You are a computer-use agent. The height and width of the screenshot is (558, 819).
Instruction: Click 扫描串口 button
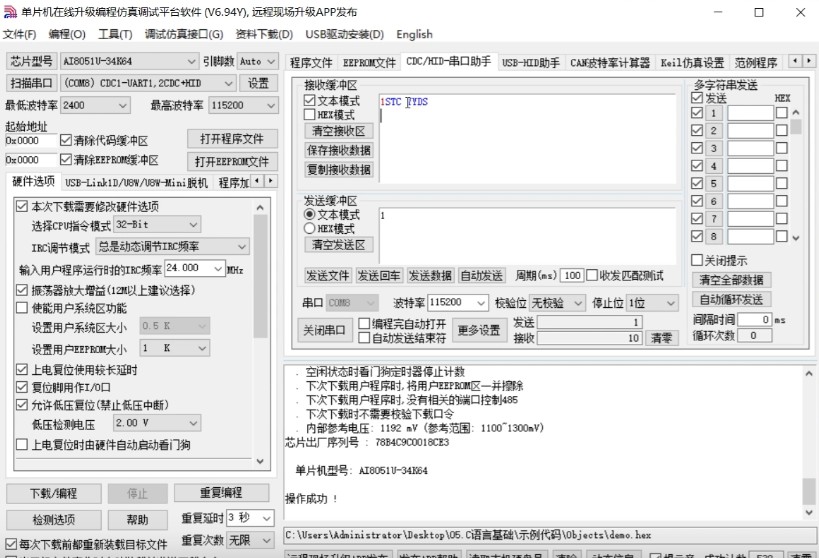(x=31, y=84)
